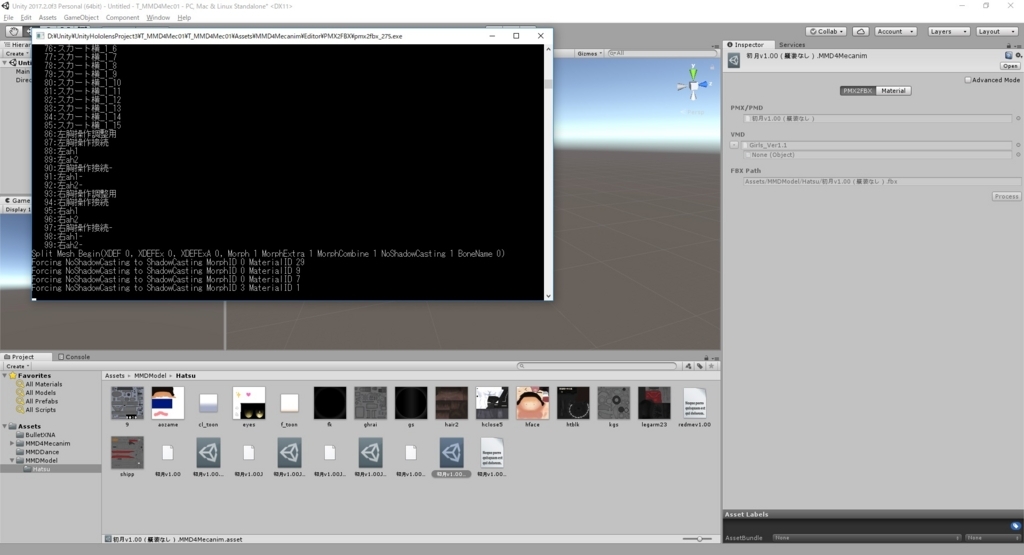Image resolution: width=1024 pixels, height=555 pixels.
Task: Select the aozame texture asset
Action: (x=168, y=407)
